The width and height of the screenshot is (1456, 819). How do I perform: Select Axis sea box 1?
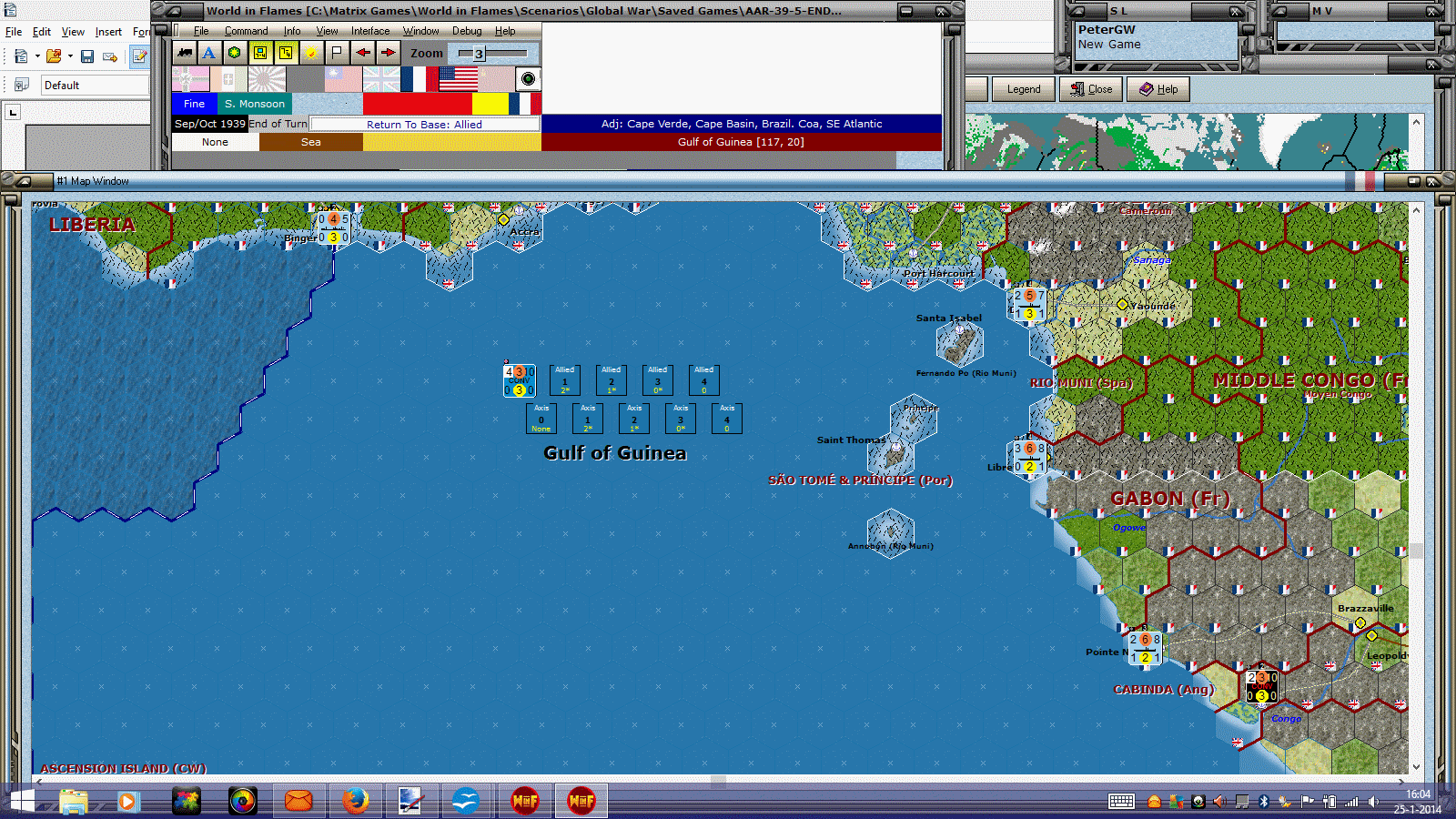[x=588, y=419]
